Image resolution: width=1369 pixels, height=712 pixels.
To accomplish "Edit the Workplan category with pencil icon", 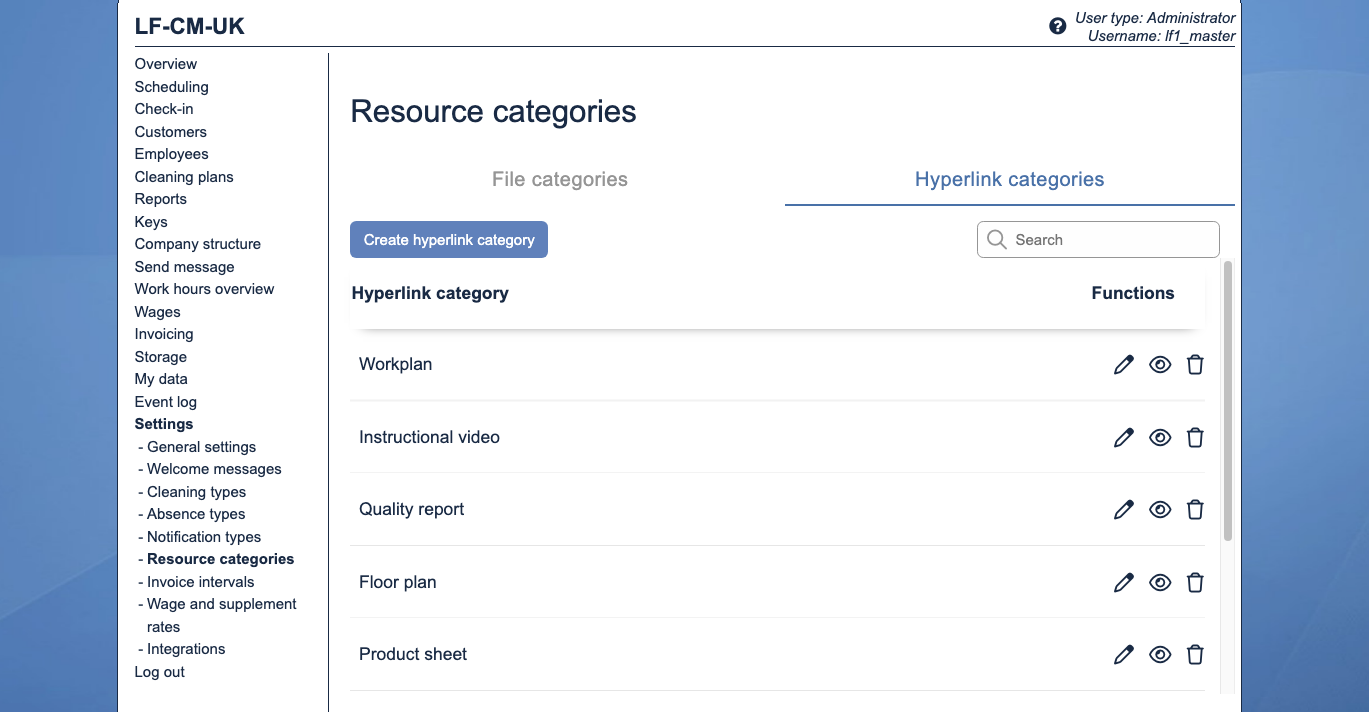I will [1124, 365].
